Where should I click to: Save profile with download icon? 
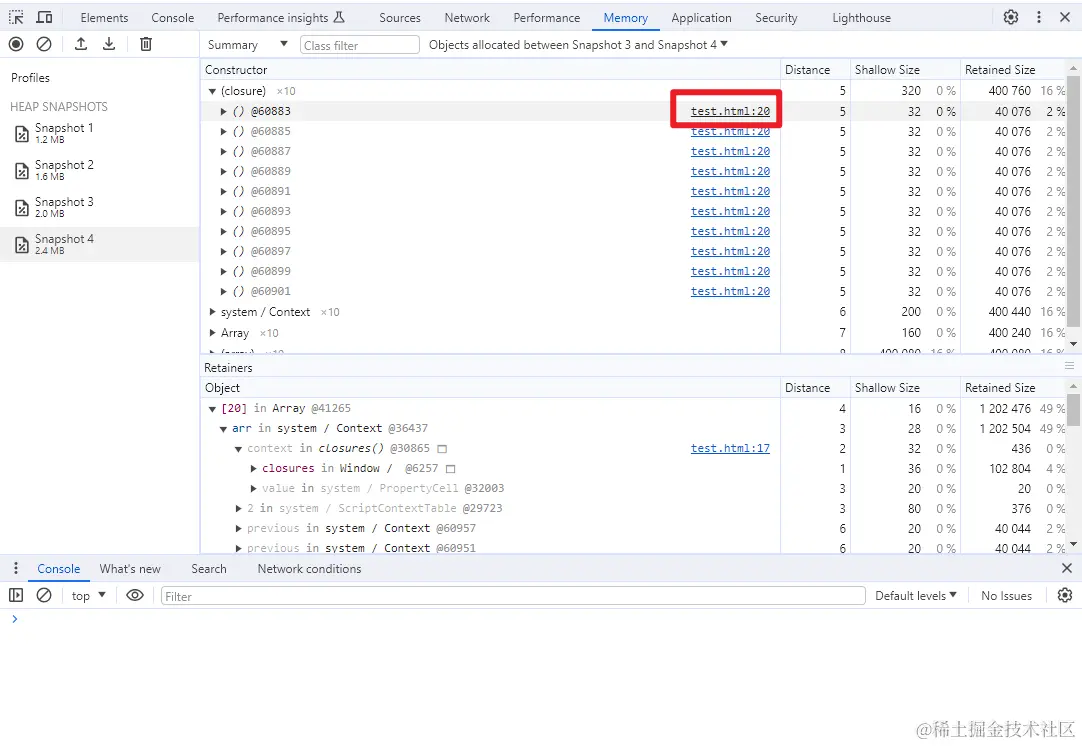[x=109, y=44]
